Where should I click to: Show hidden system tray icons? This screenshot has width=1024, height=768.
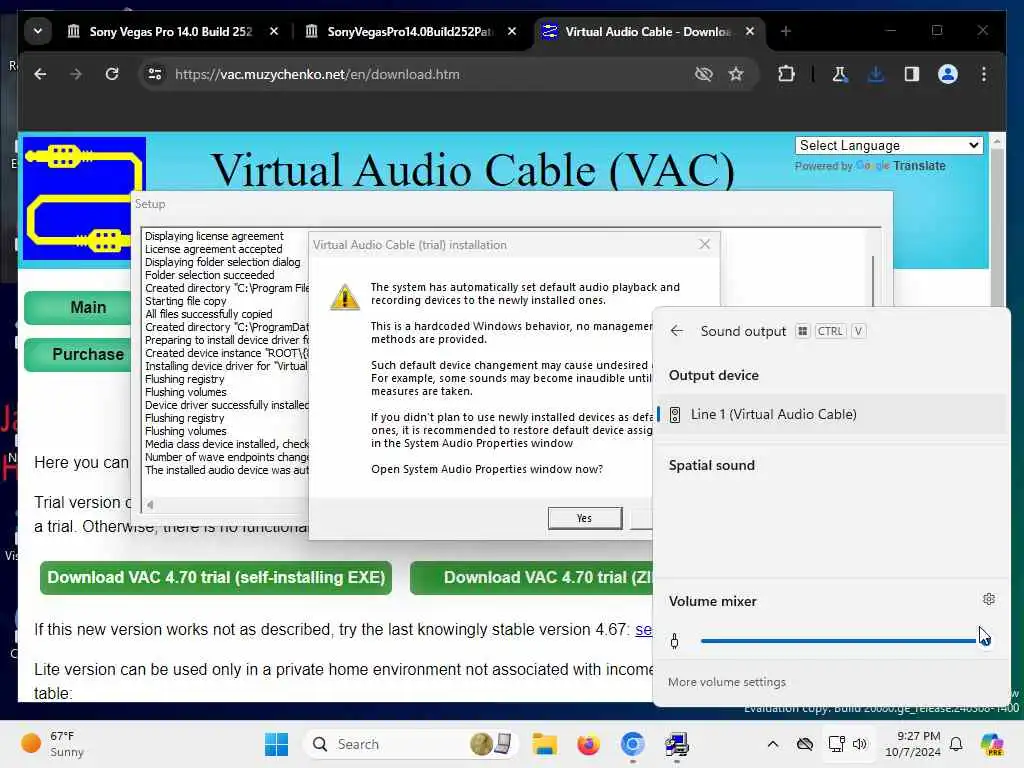tap(773, 744)
